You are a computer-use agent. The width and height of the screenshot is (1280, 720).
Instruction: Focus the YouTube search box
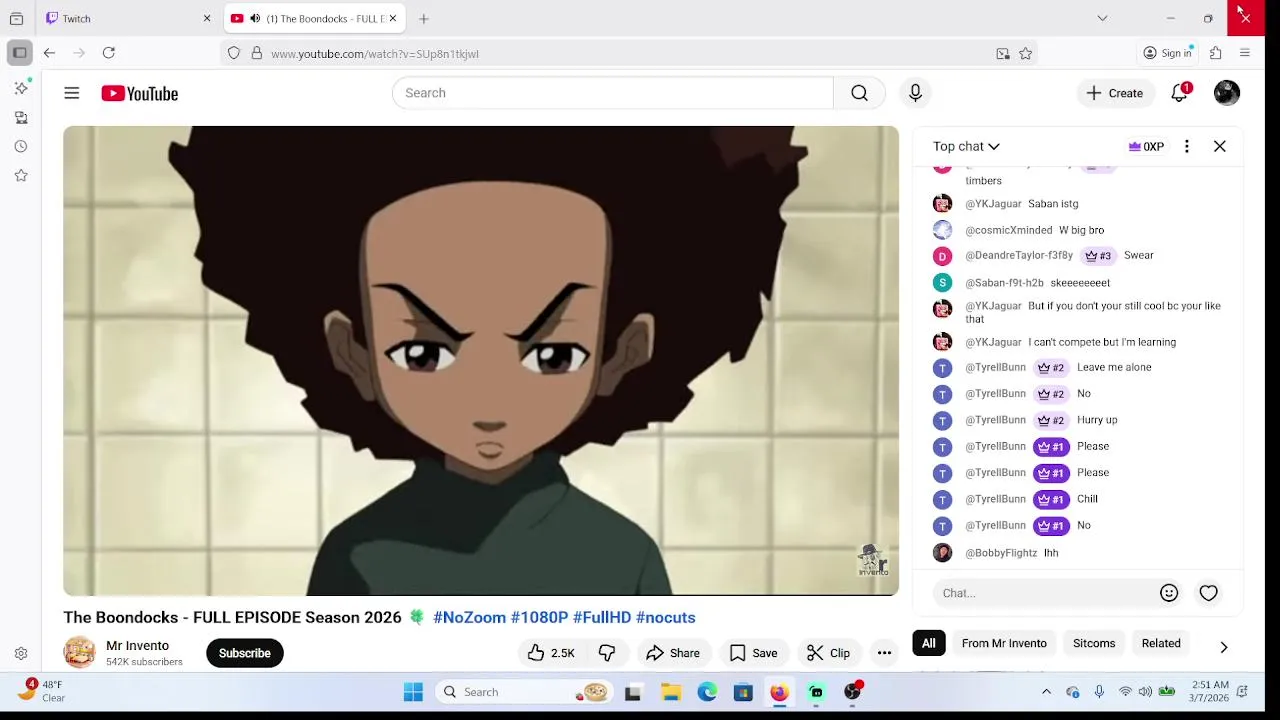coord(612,93)
